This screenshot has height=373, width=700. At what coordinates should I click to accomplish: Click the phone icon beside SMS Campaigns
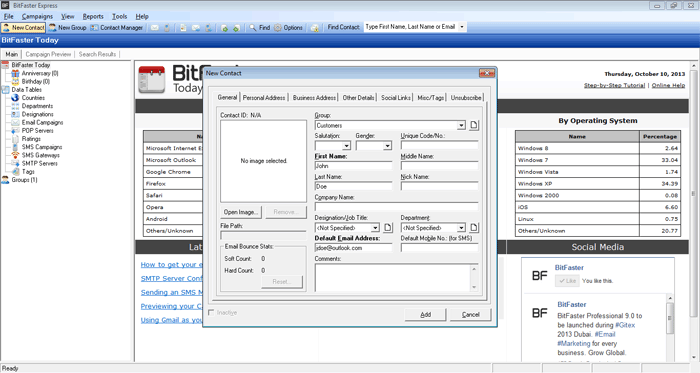[16, 147]
